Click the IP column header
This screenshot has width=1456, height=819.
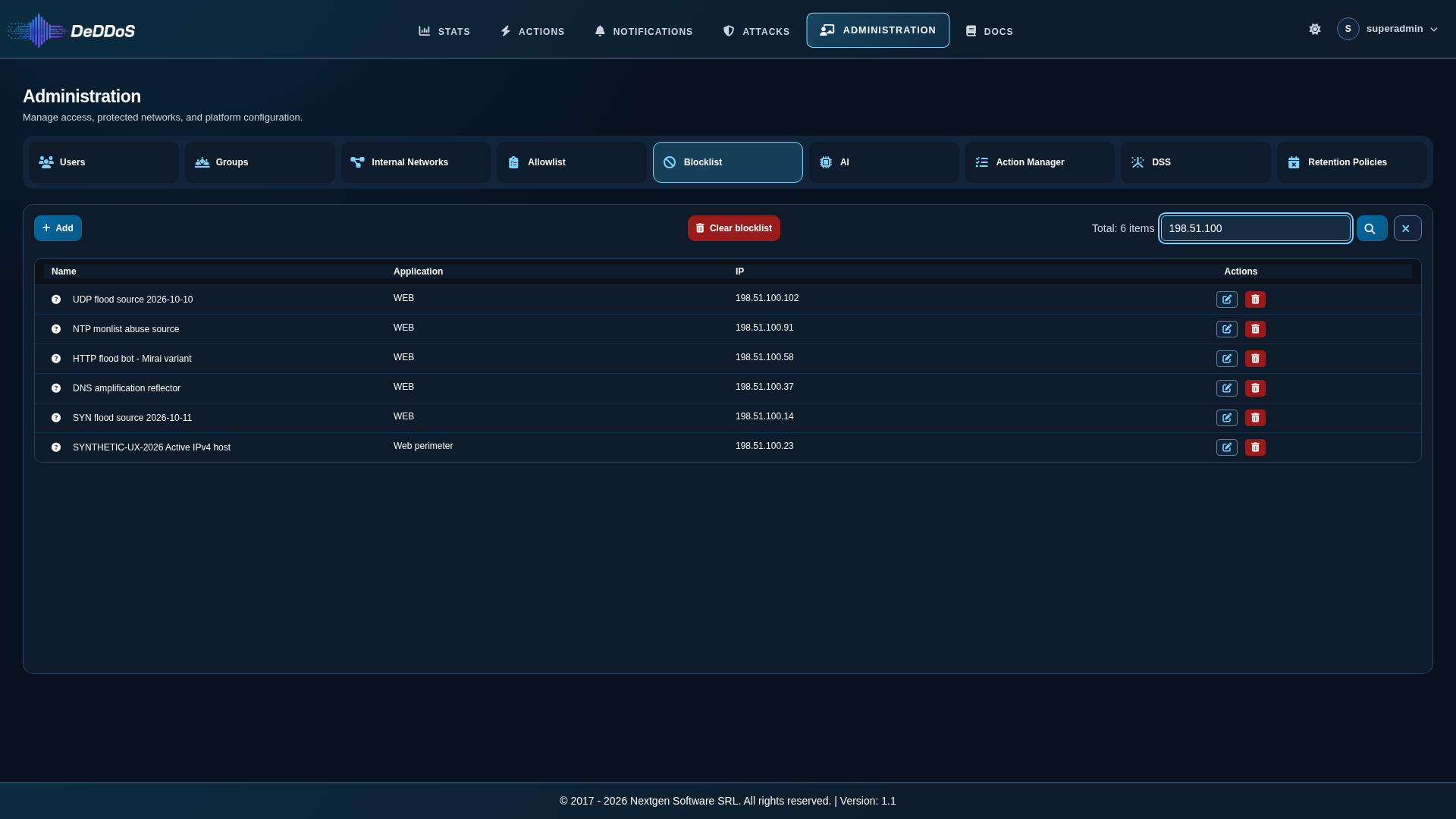(x=739, y=271)
